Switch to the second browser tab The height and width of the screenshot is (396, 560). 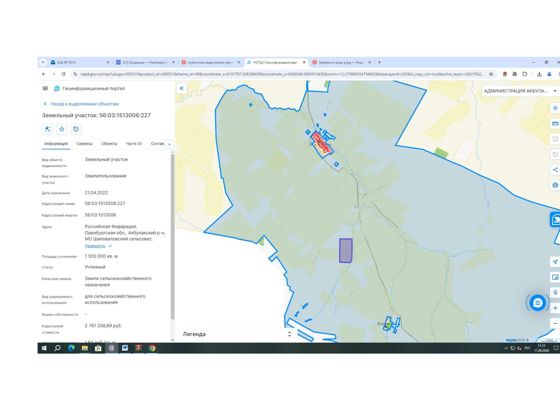tap(145, 62)
